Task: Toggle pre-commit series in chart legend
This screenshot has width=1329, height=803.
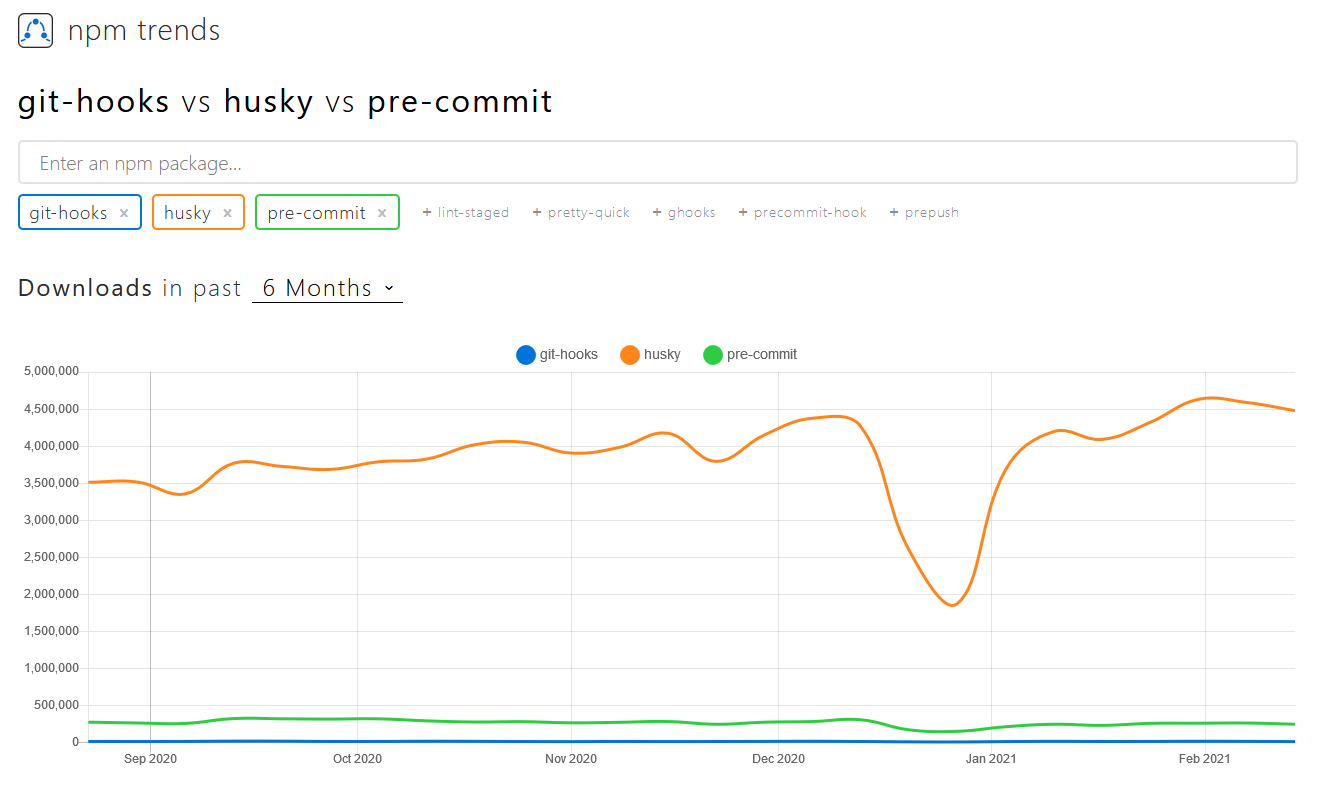Action: click(750, 354)
